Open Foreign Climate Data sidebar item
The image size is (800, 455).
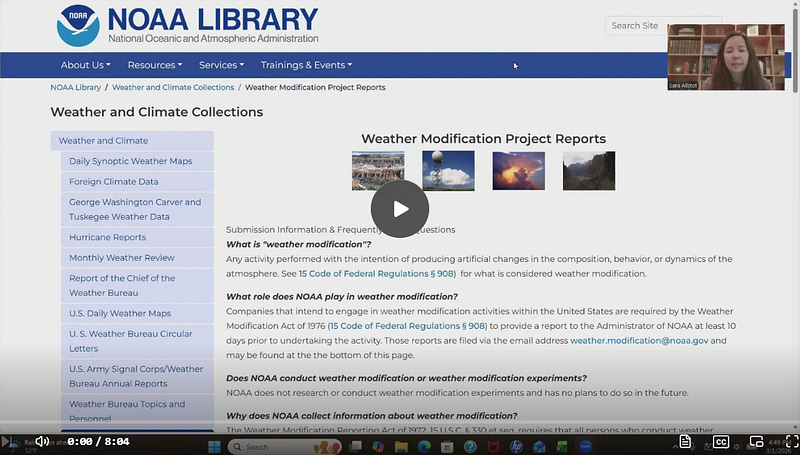[137, 182]
